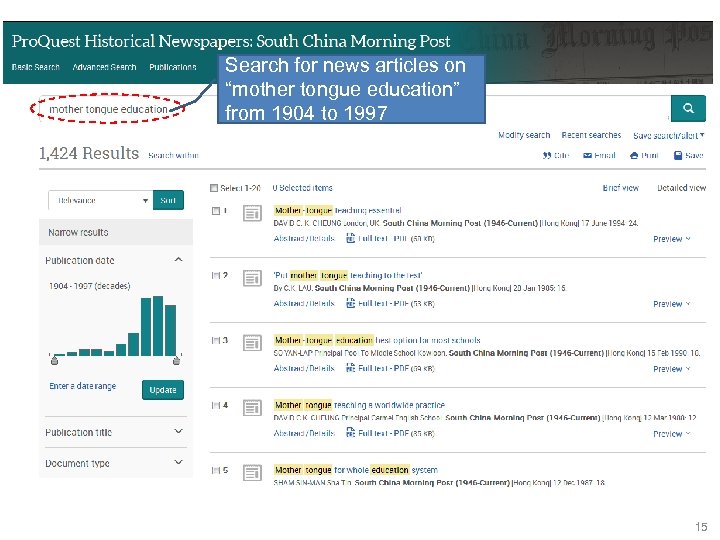This screenshot has height=540, width=720.
Task: Open document icon for result 3
Action: click(x=252, y=343)
